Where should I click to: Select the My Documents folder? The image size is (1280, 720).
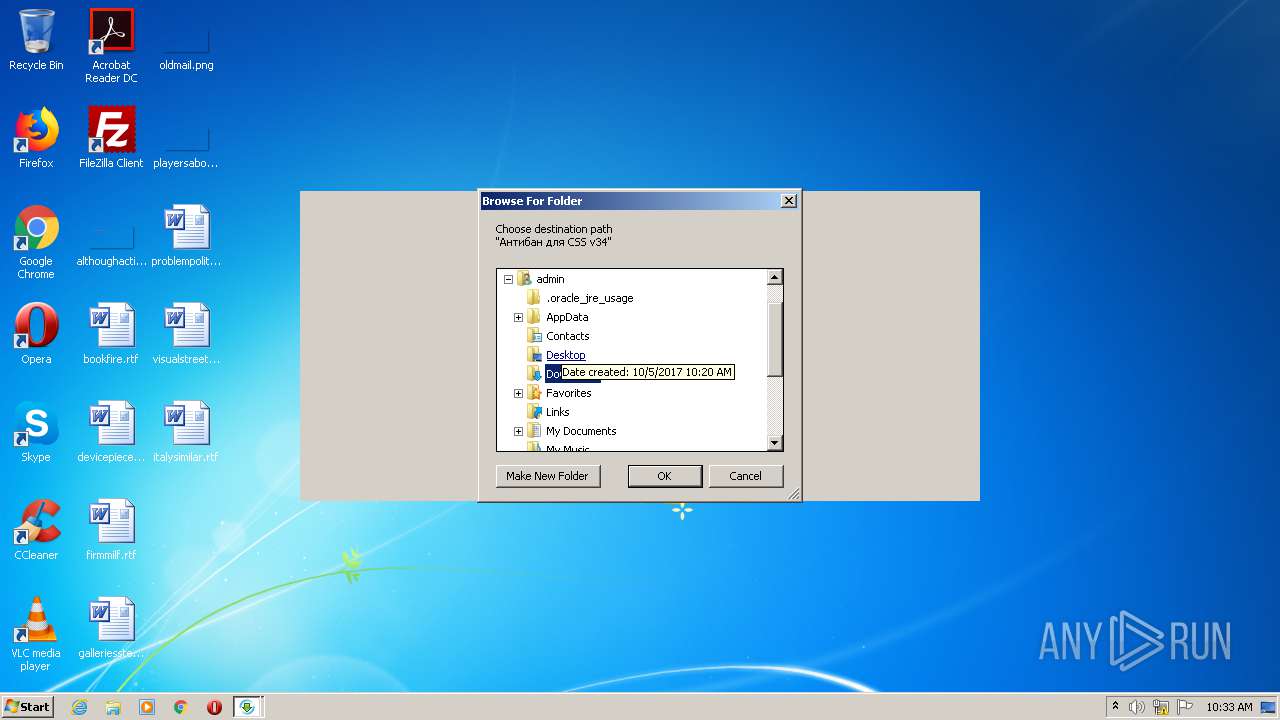(581, 431)
